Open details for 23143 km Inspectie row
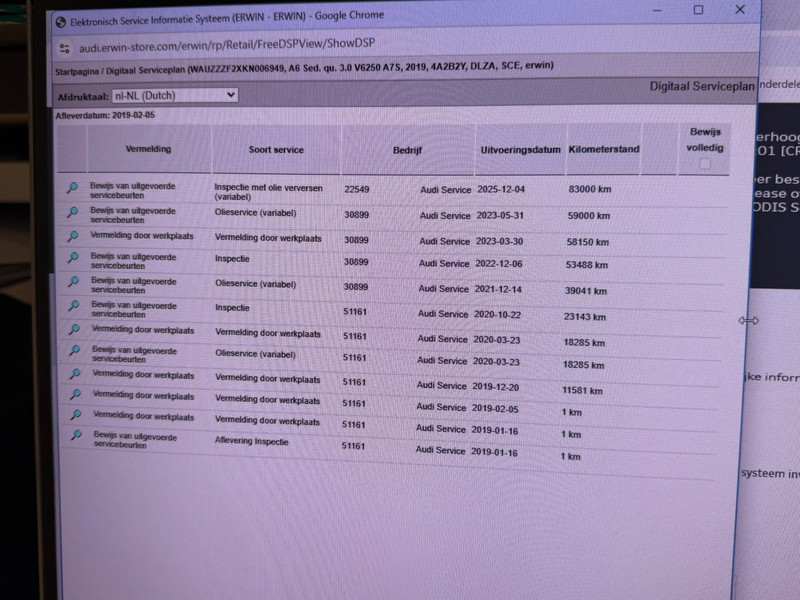 [72, 306]
